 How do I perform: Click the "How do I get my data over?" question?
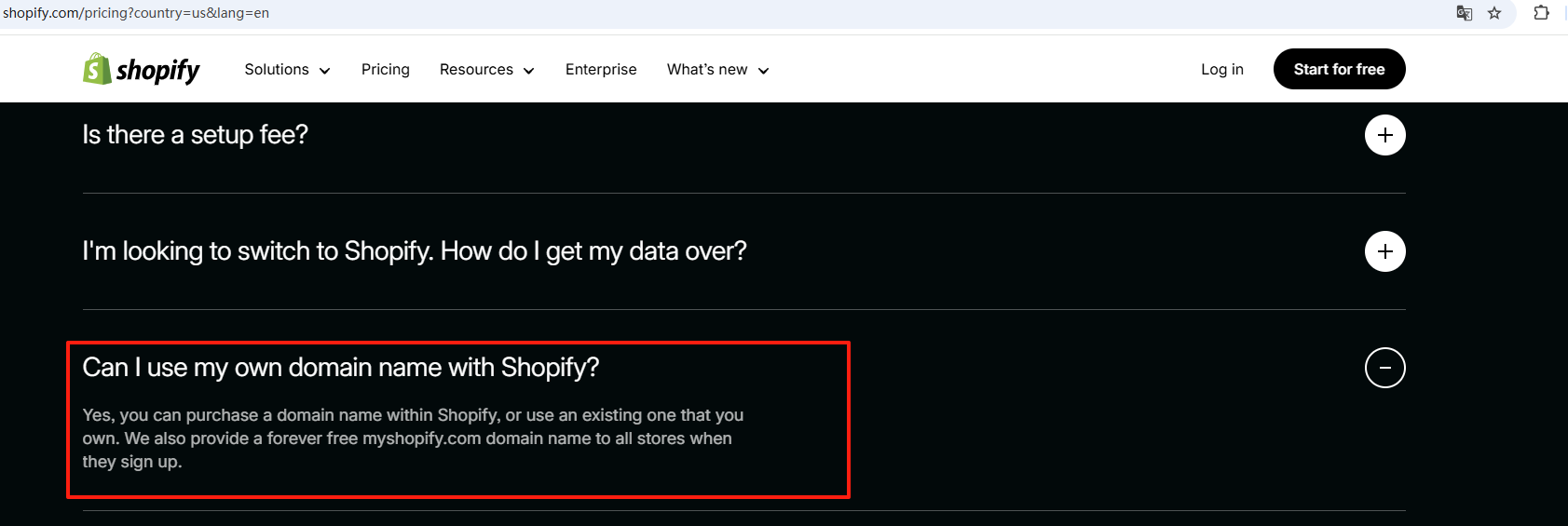point(415,251)
